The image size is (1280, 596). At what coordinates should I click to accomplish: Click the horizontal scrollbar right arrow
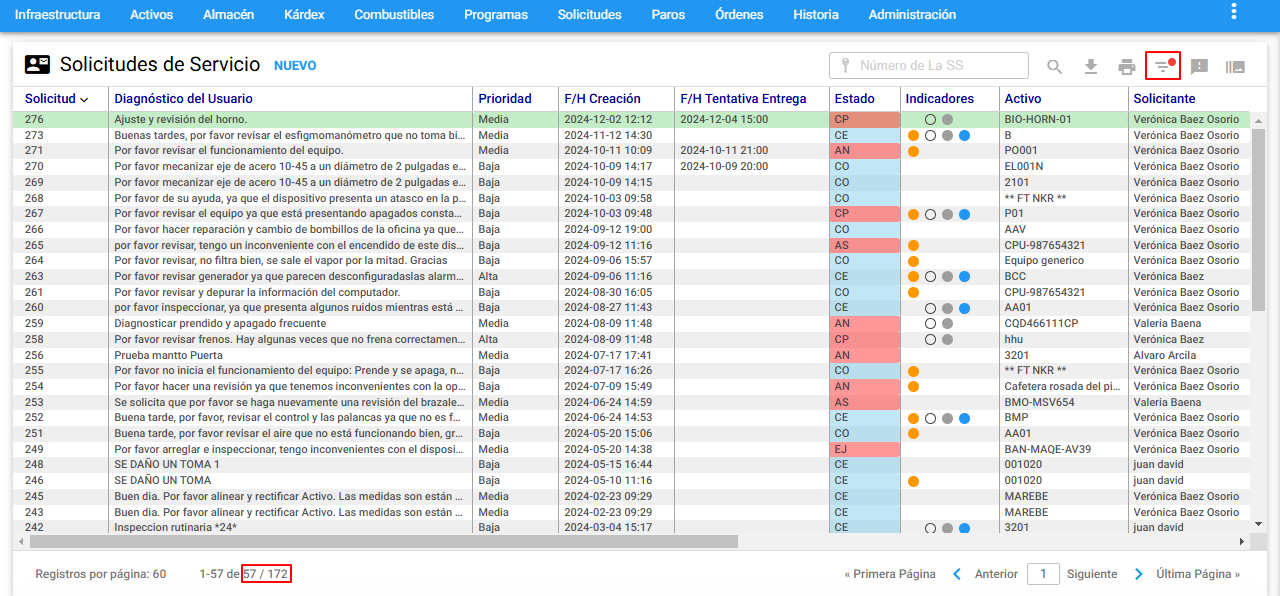point(1243,541)
